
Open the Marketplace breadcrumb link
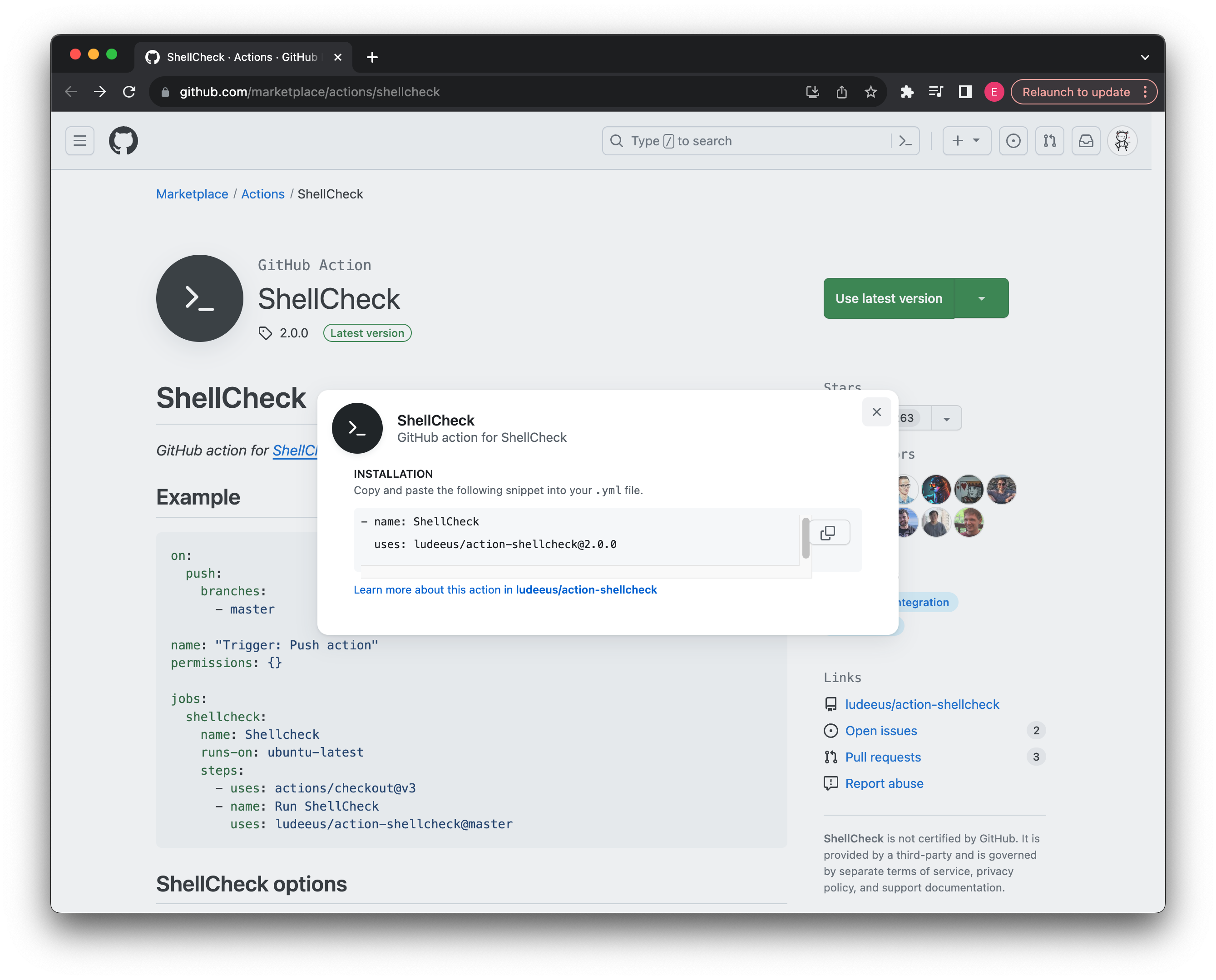[x=192, y=194]
